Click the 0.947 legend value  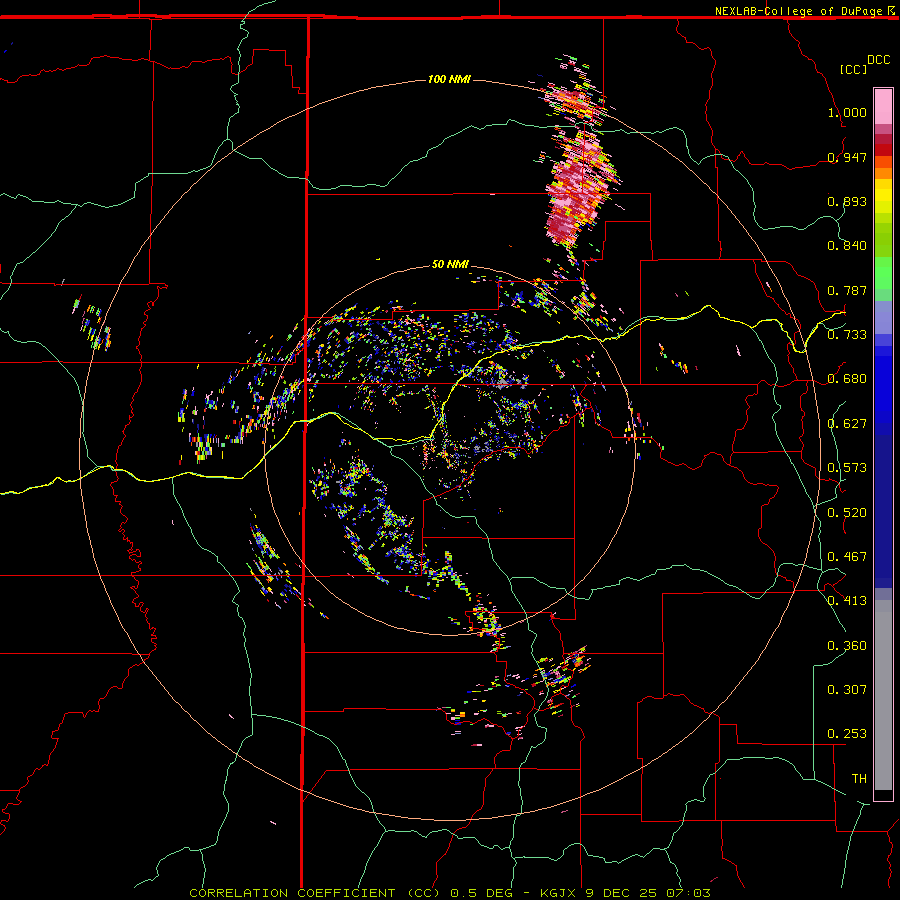pos(847,157)
